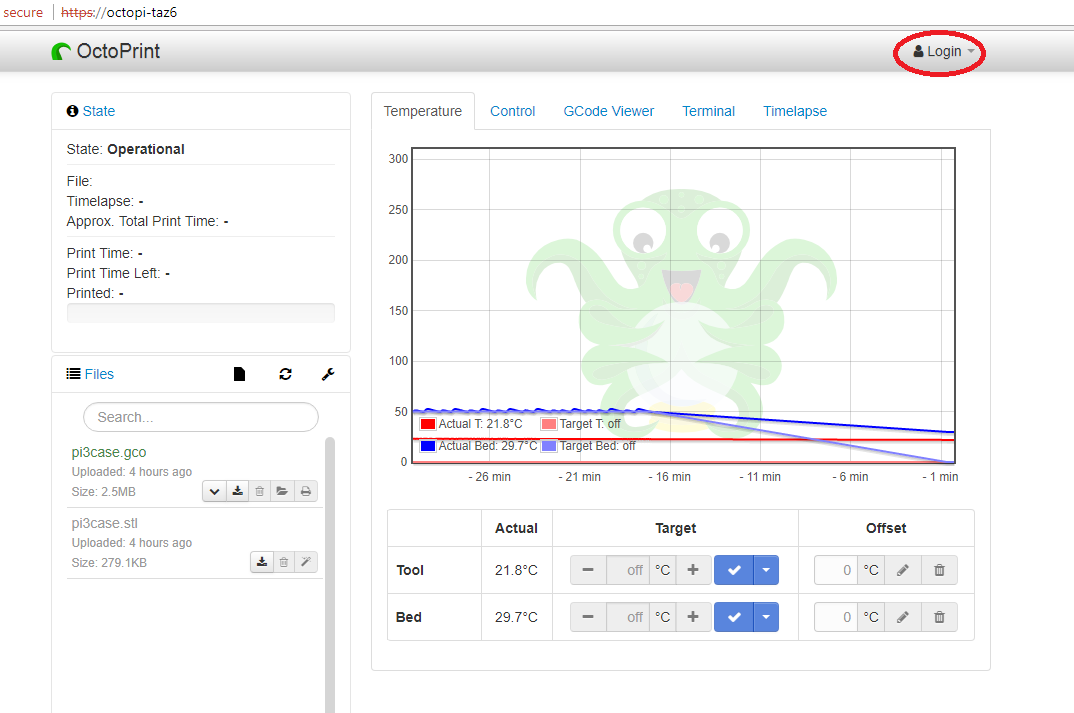
Task: Open the Timelapse tab
Action: pos(795,111)
